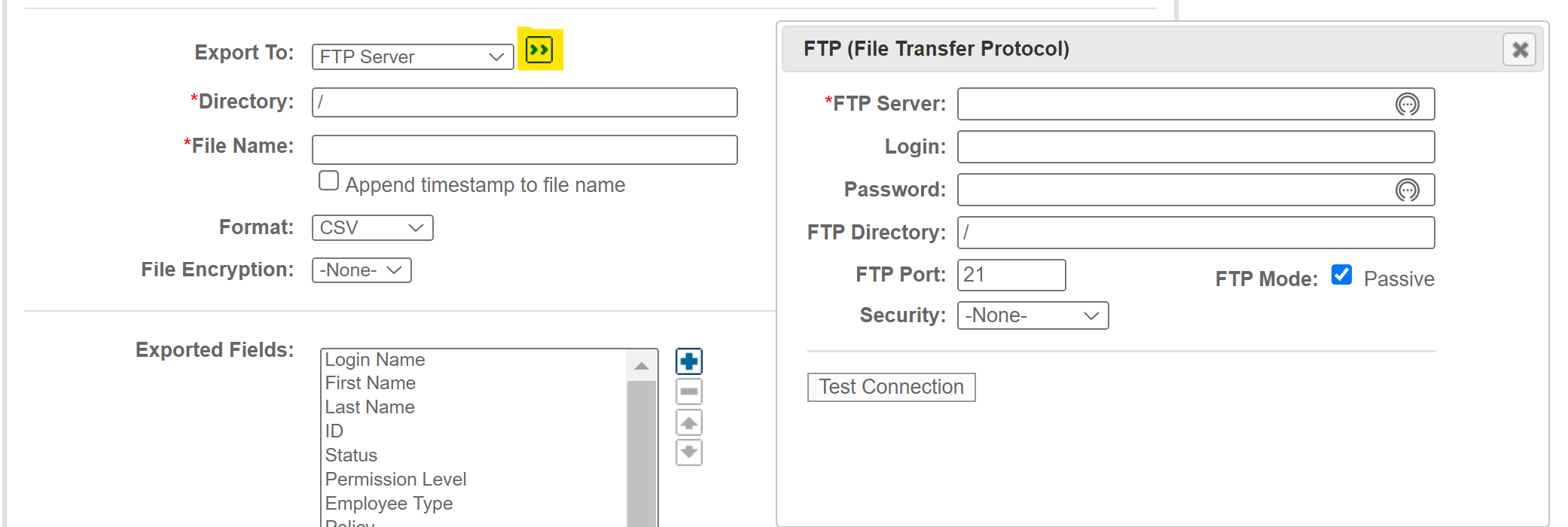Click the yellow double-arrow FTP settings icon
This screenshot has width=1568, height=527.
pos(539,50)
